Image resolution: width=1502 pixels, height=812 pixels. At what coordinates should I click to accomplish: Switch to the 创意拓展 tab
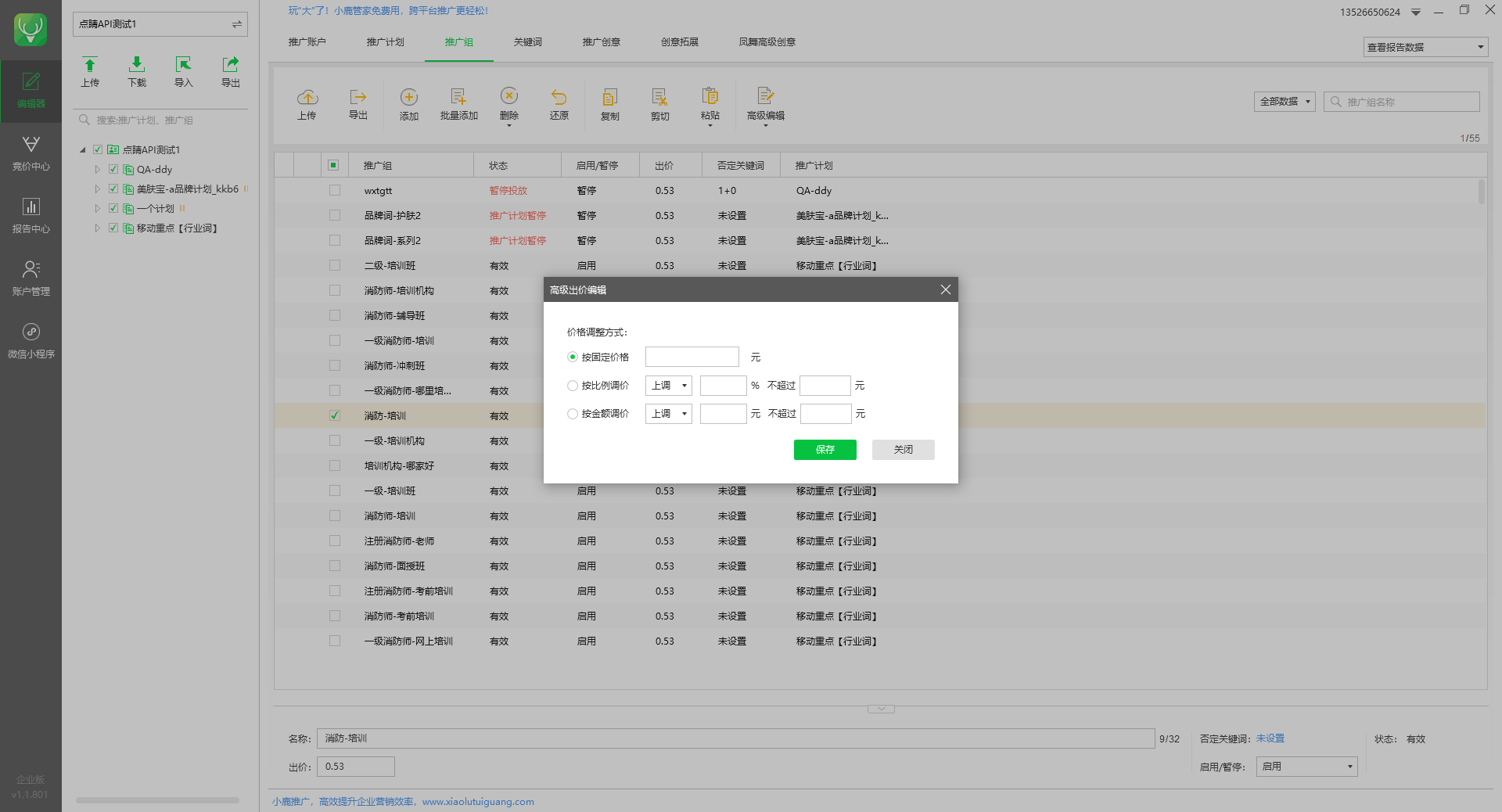click(x=680, y=42)
